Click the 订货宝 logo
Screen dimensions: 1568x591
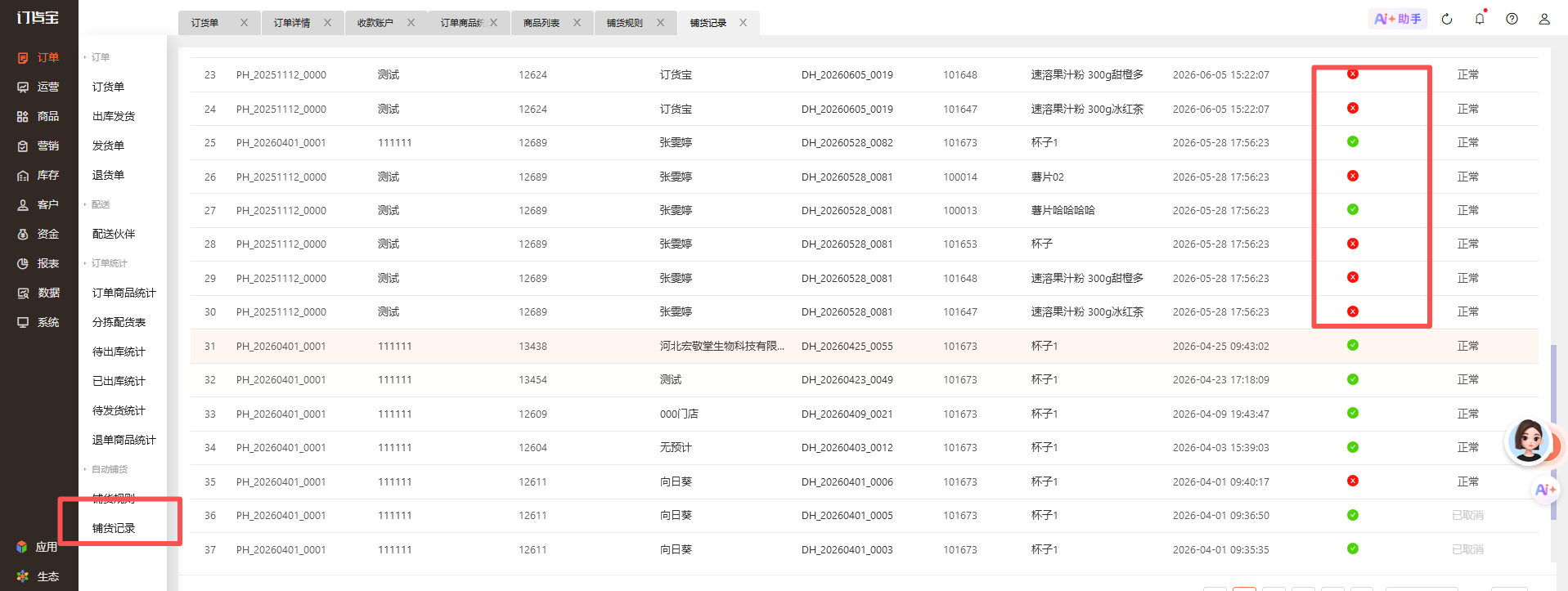[x=38, y=18]
